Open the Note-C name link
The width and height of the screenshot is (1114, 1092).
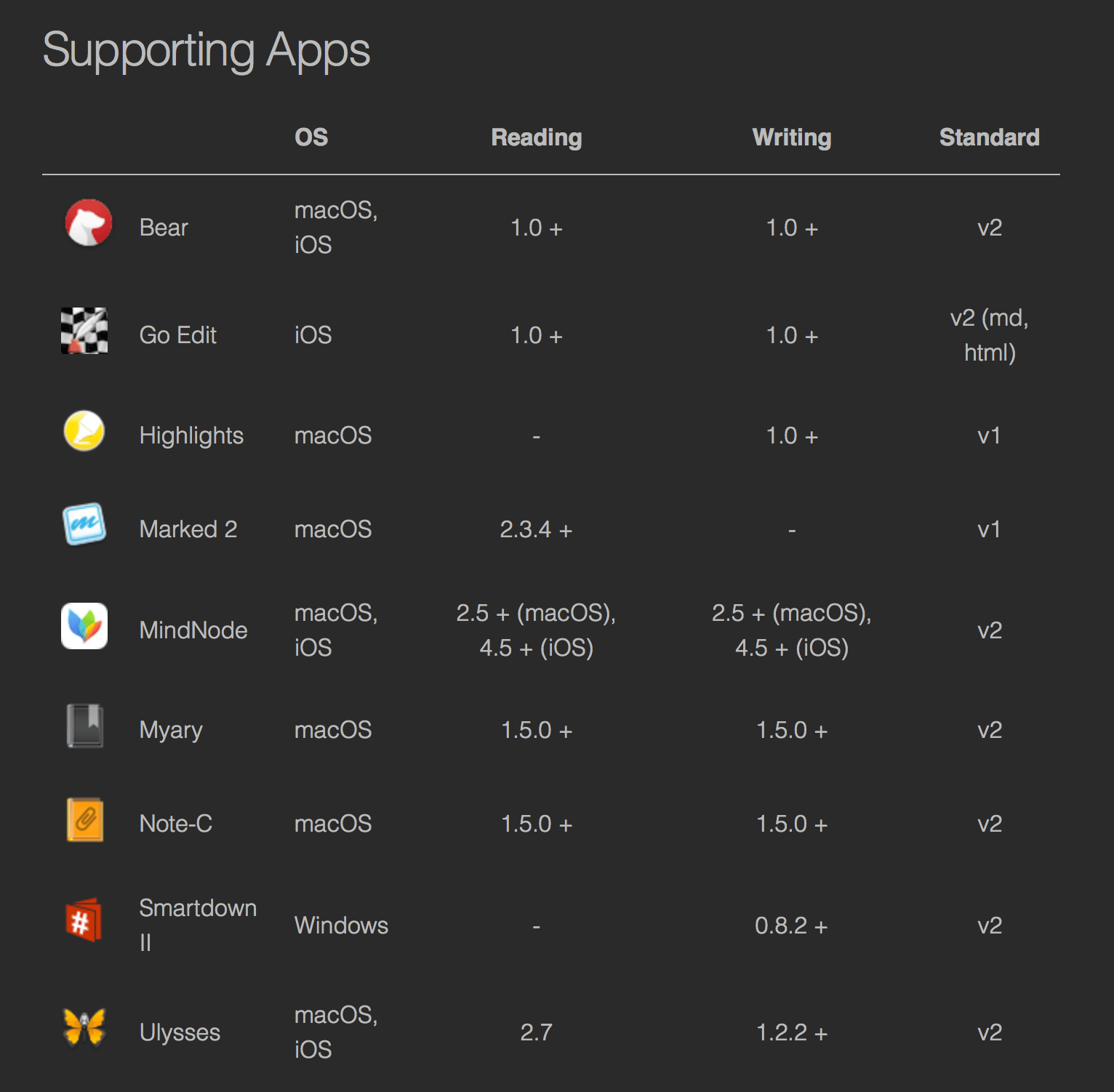(x=176, y=824)
